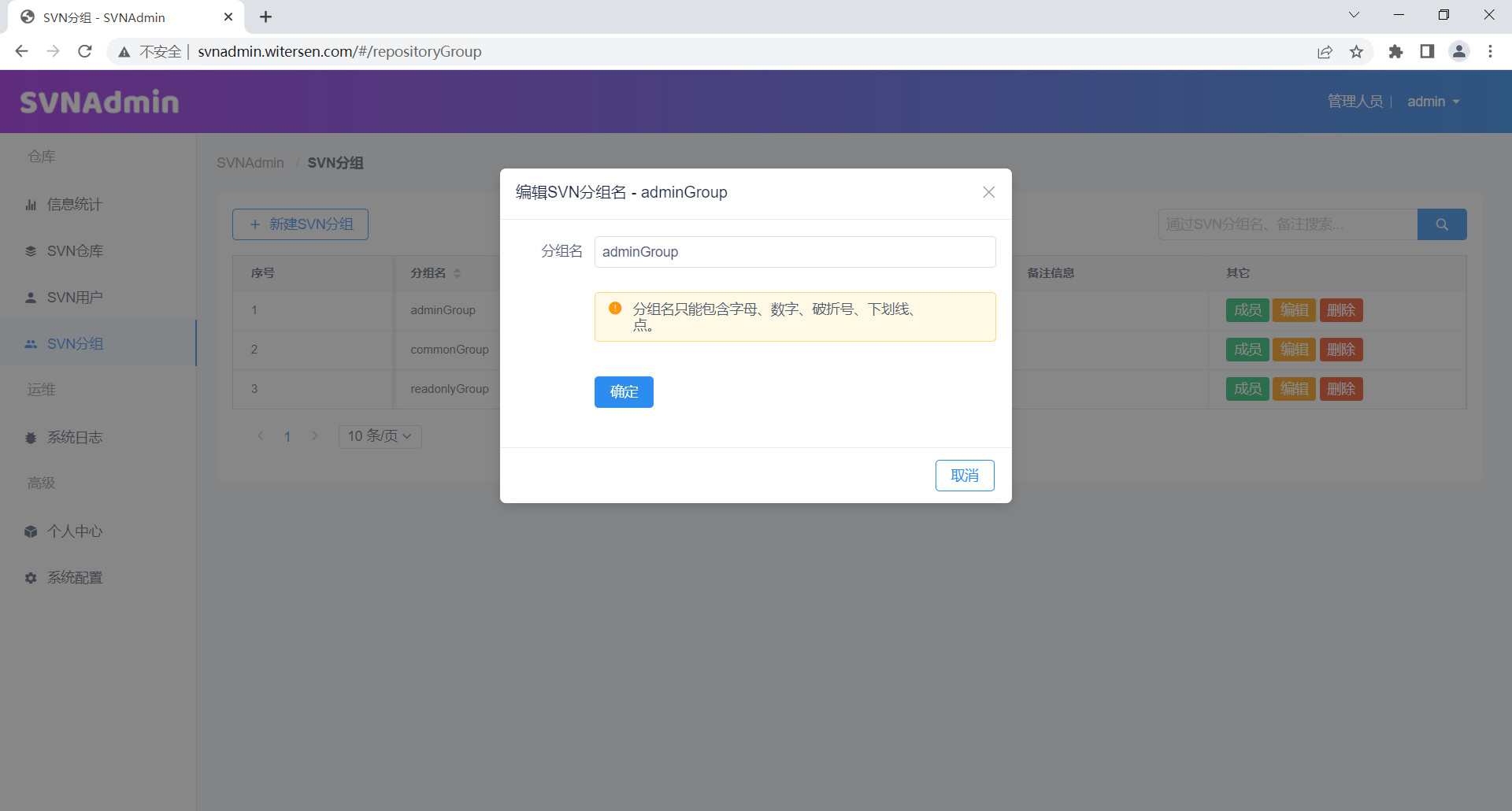
Task: Click SVNAdmin breadcrumb link
Action: pyautogui.click(x=250, y=163)
